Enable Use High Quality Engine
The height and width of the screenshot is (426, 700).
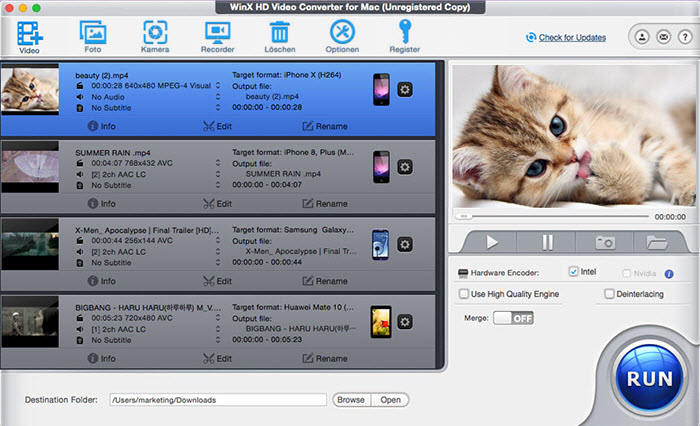pyautogui.click(x=464, y=294)
